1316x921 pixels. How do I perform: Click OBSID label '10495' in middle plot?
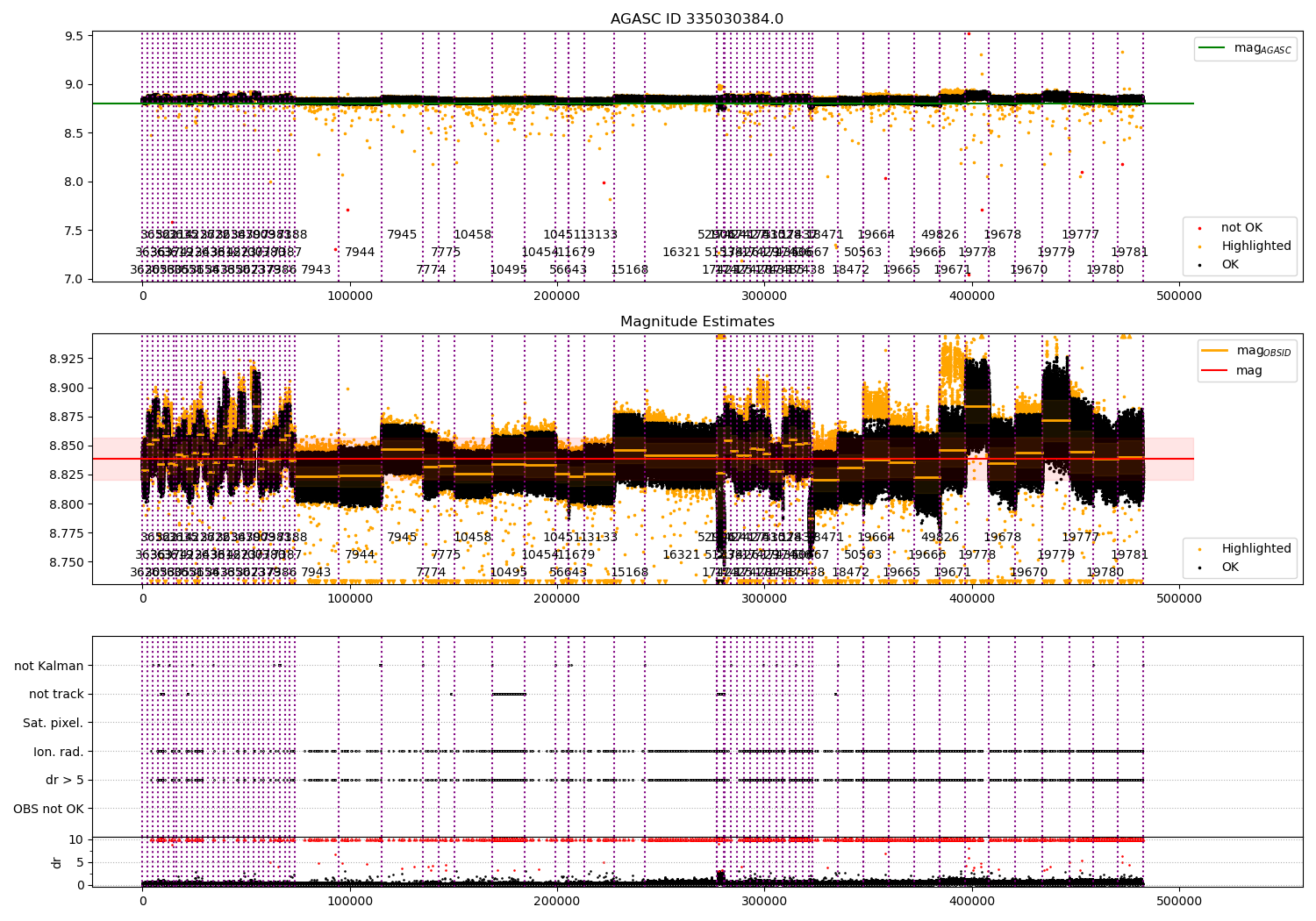[x=509, y=573]
